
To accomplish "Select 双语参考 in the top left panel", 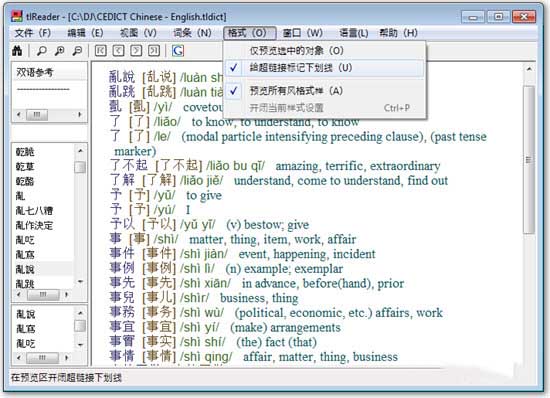I will pos(35,72).
